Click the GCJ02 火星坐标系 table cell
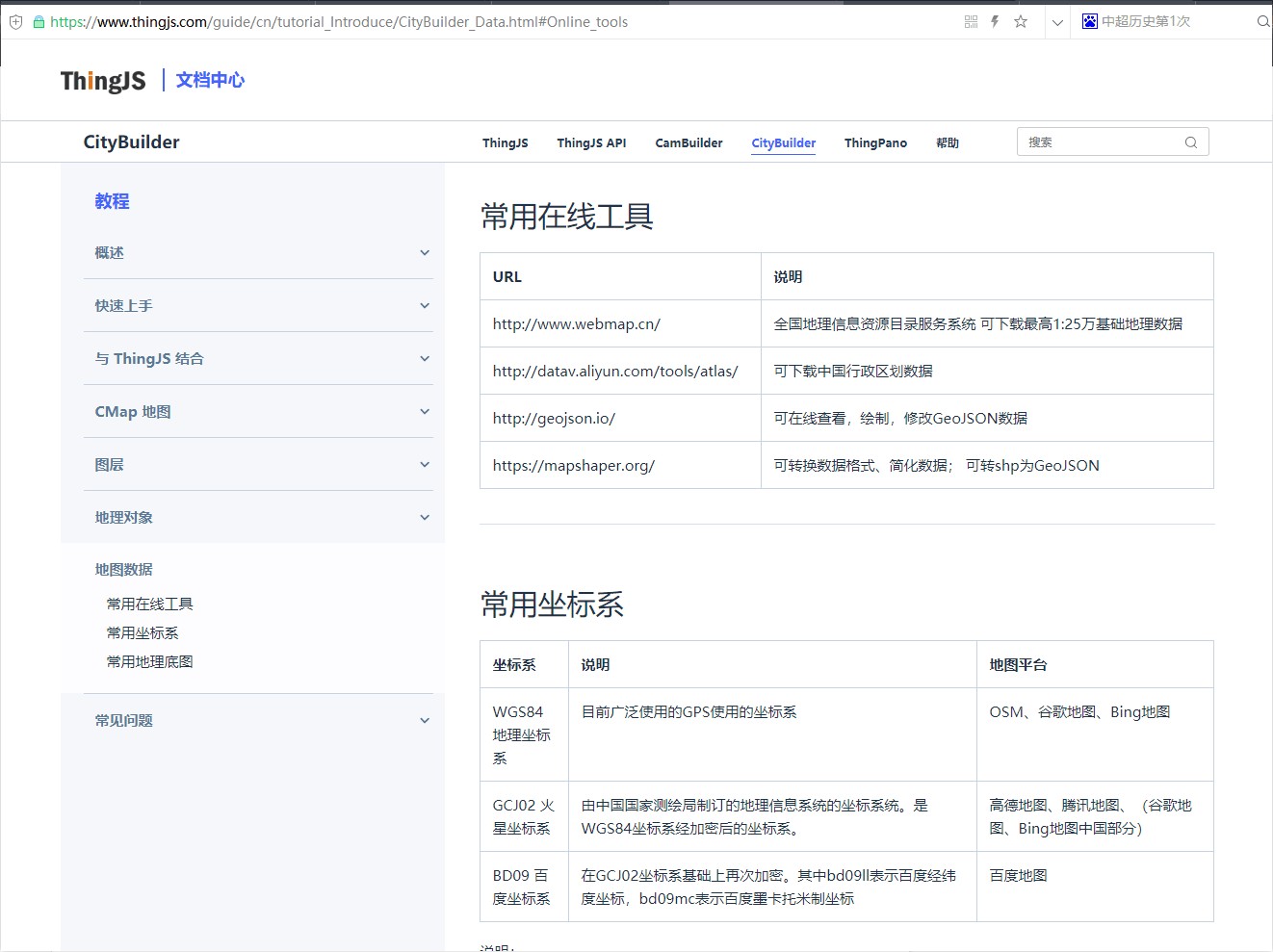The image size is (1273, 952). 524,816
